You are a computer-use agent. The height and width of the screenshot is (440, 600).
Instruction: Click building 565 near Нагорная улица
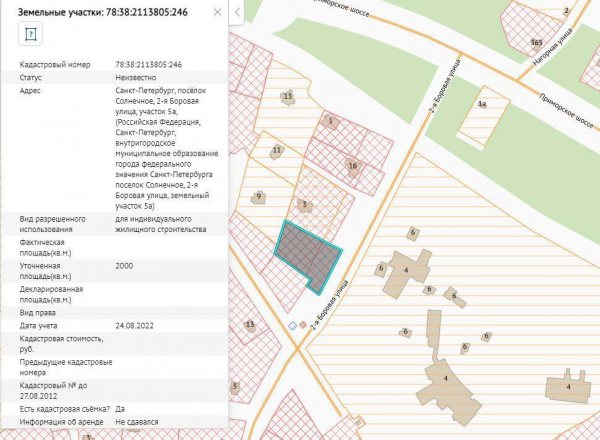[537, 43]
